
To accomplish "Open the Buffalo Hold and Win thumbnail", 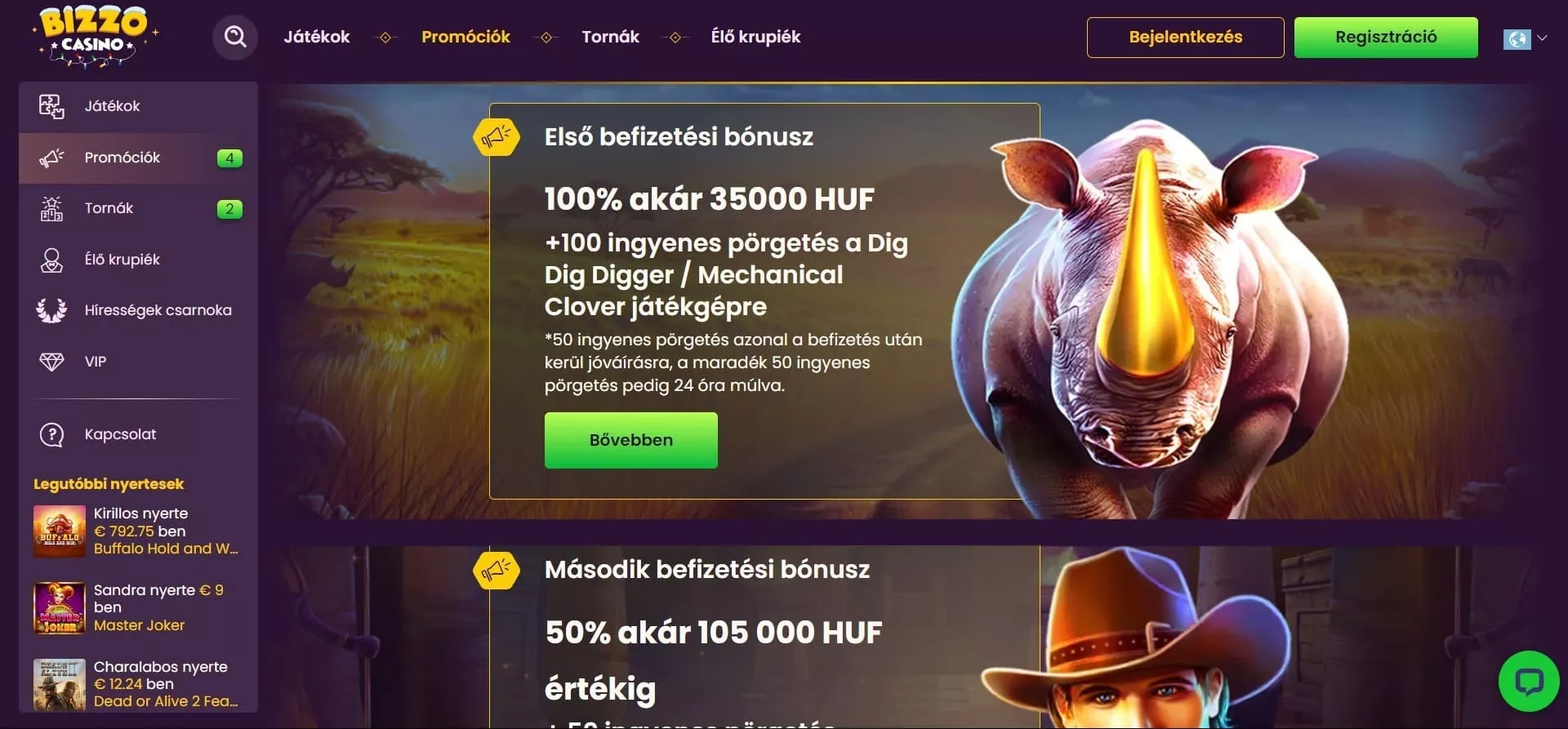I will point(60,531).
